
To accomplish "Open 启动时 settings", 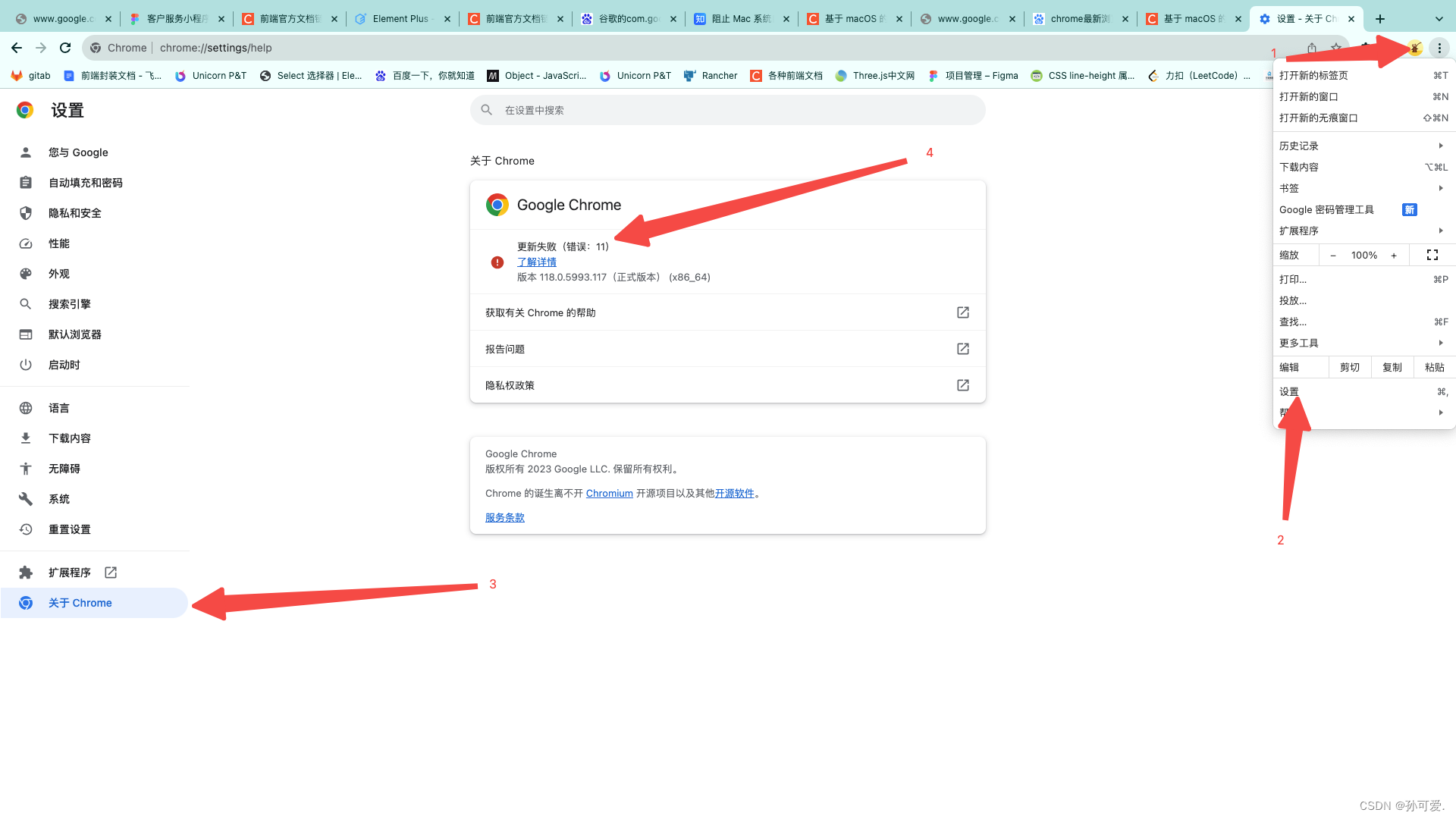I will click(94, 365).
